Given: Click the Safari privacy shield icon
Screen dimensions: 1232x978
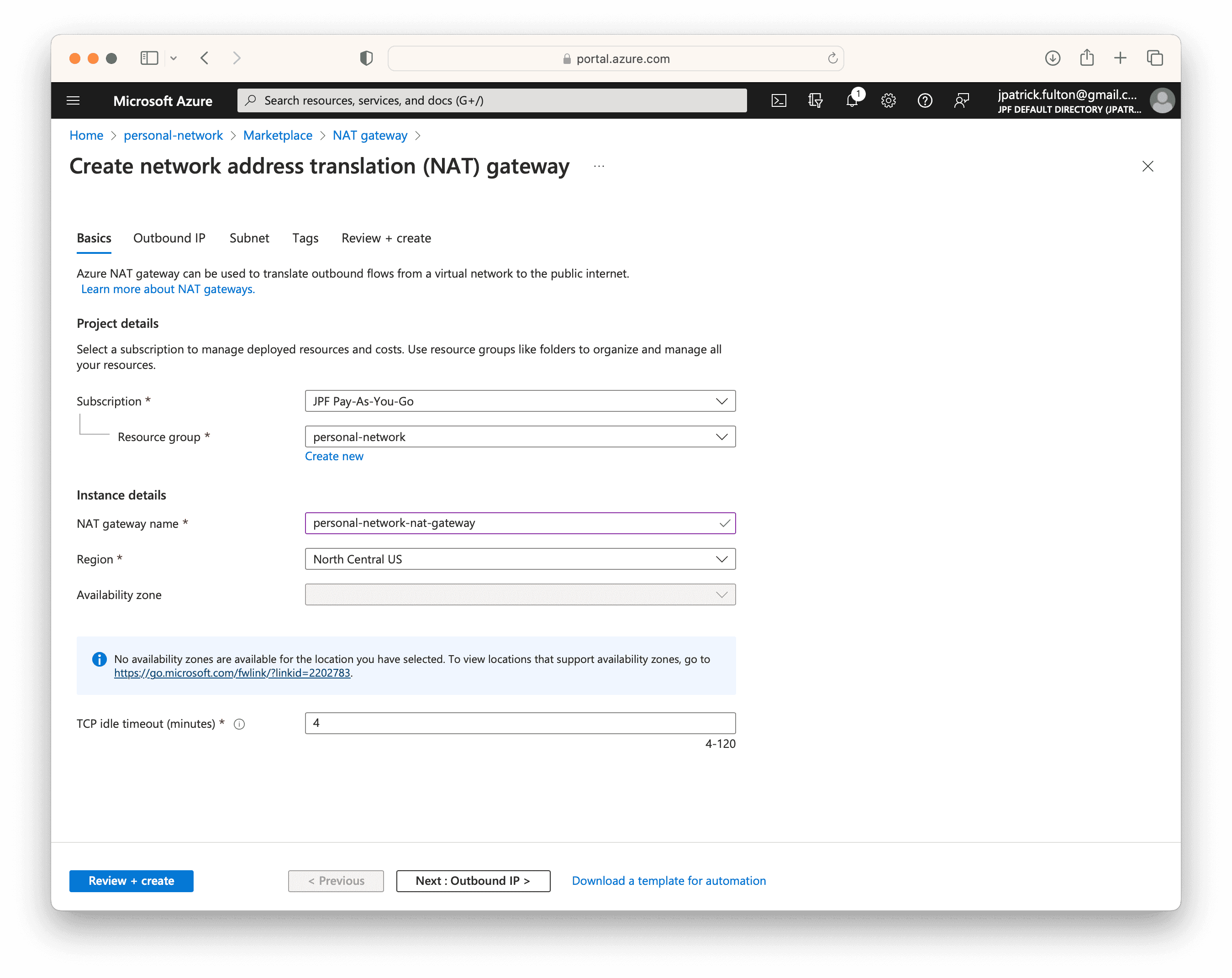Looking at the screenshot, I should (366, 58).
